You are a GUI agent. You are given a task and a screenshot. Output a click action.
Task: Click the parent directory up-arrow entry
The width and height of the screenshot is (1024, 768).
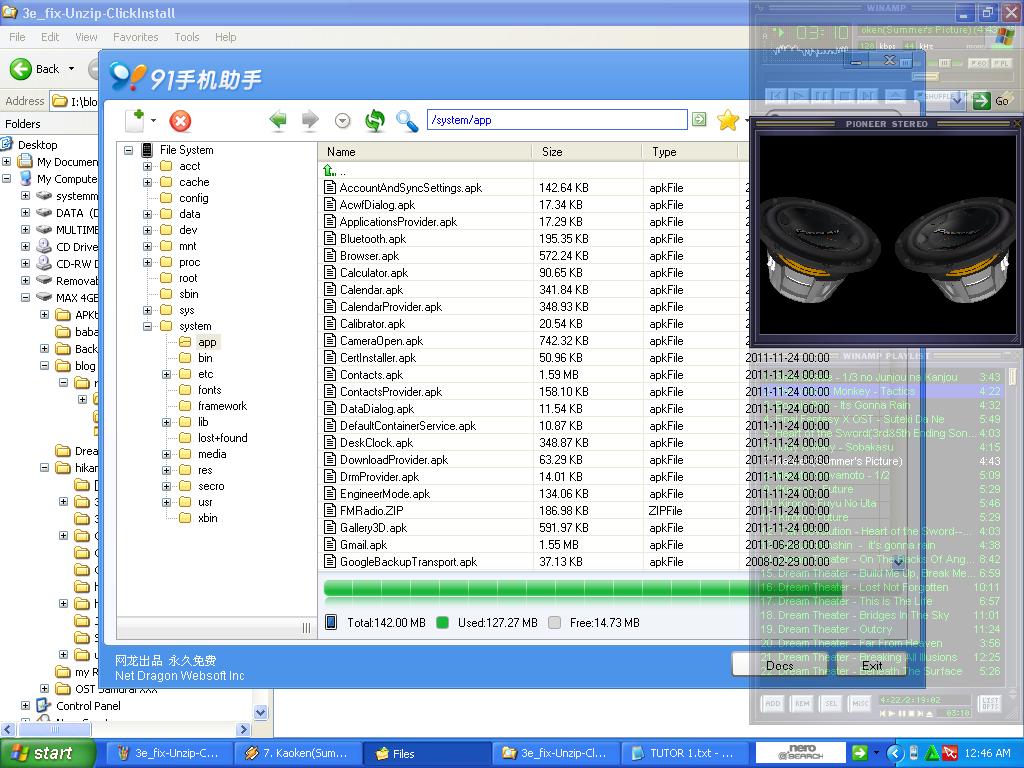(335, 171)
